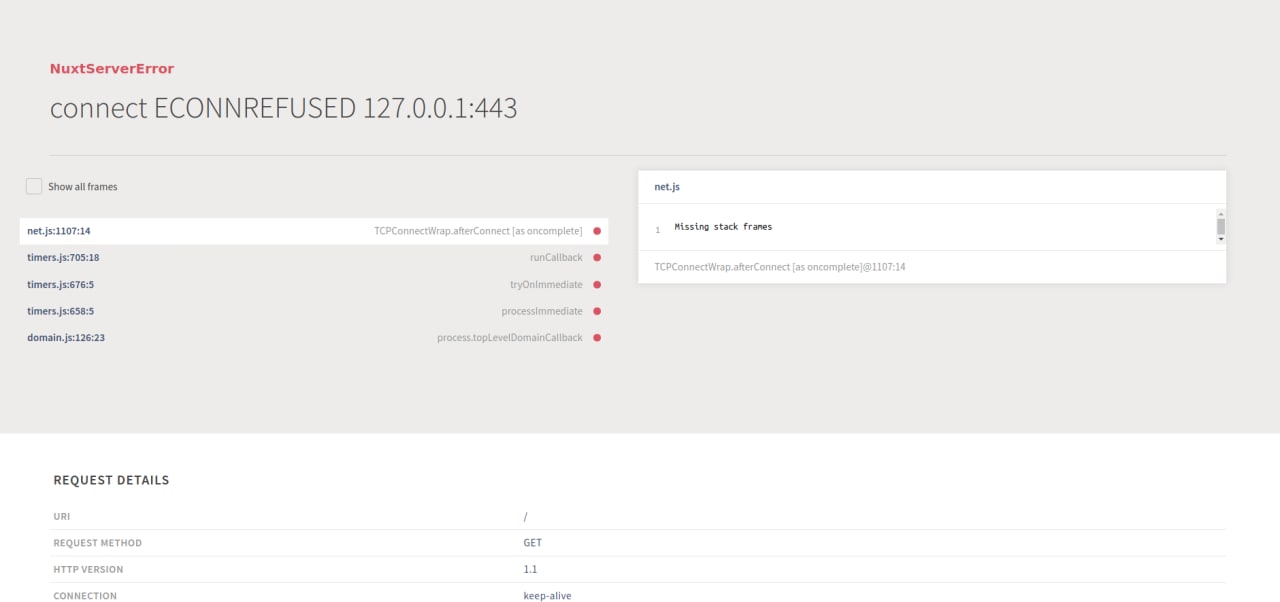
Task: Click the HTTP VERSION label
Action: [88, 569]
